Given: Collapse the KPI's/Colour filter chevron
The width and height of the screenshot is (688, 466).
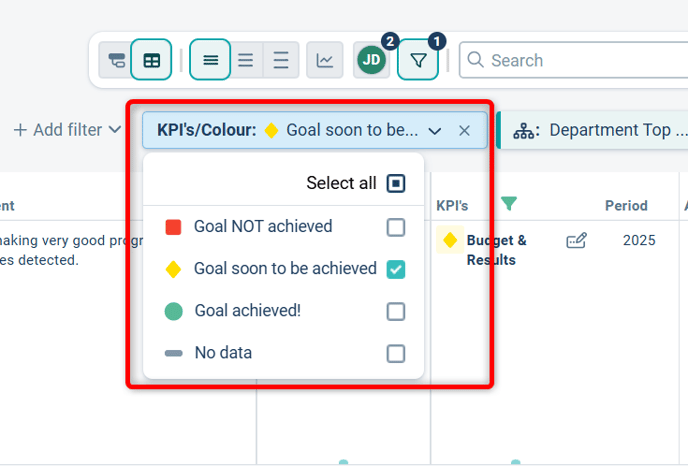Looking at the screenshot, I should tap(435, 131).
